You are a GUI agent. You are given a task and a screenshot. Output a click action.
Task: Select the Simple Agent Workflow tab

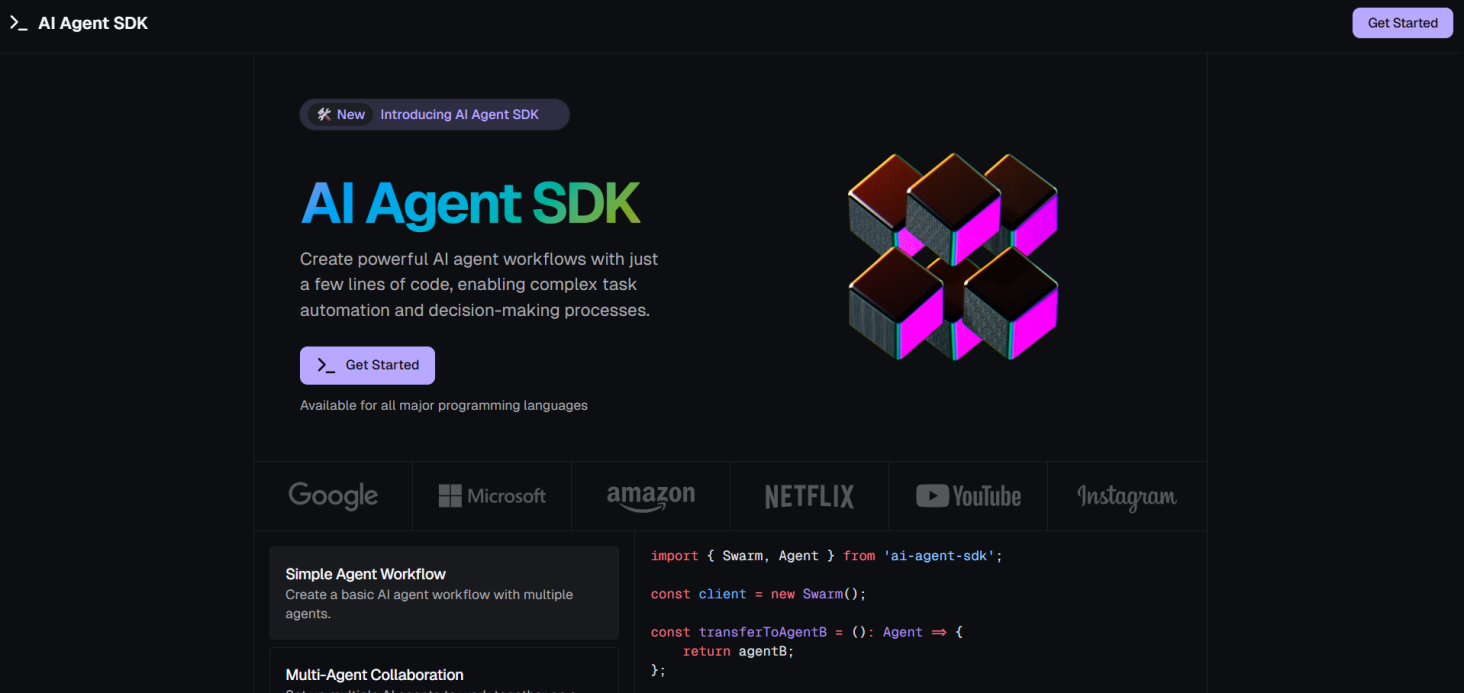coord(444,593)
